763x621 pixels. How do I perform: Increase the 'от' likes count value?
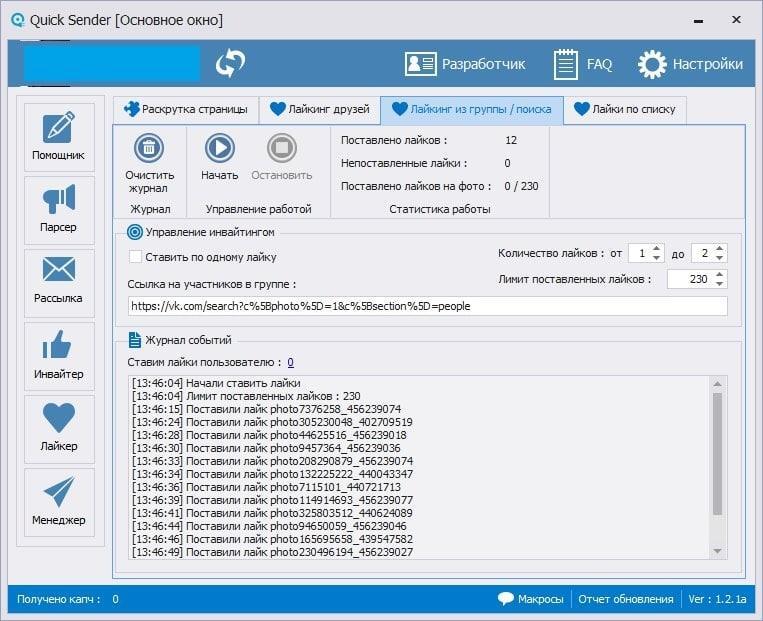(x=656, y=248)
